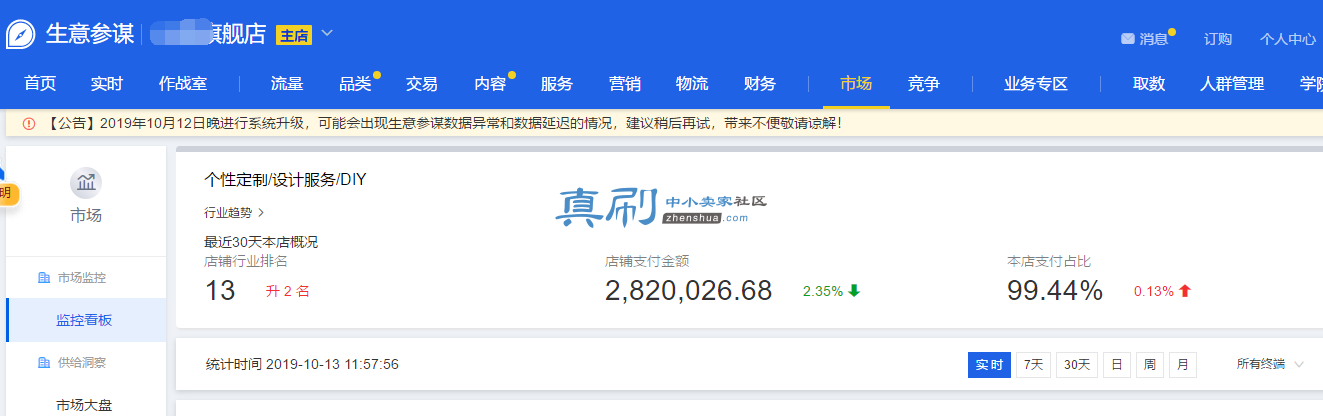
Task: Go to 首页 tab
Action: pos(40,84)
